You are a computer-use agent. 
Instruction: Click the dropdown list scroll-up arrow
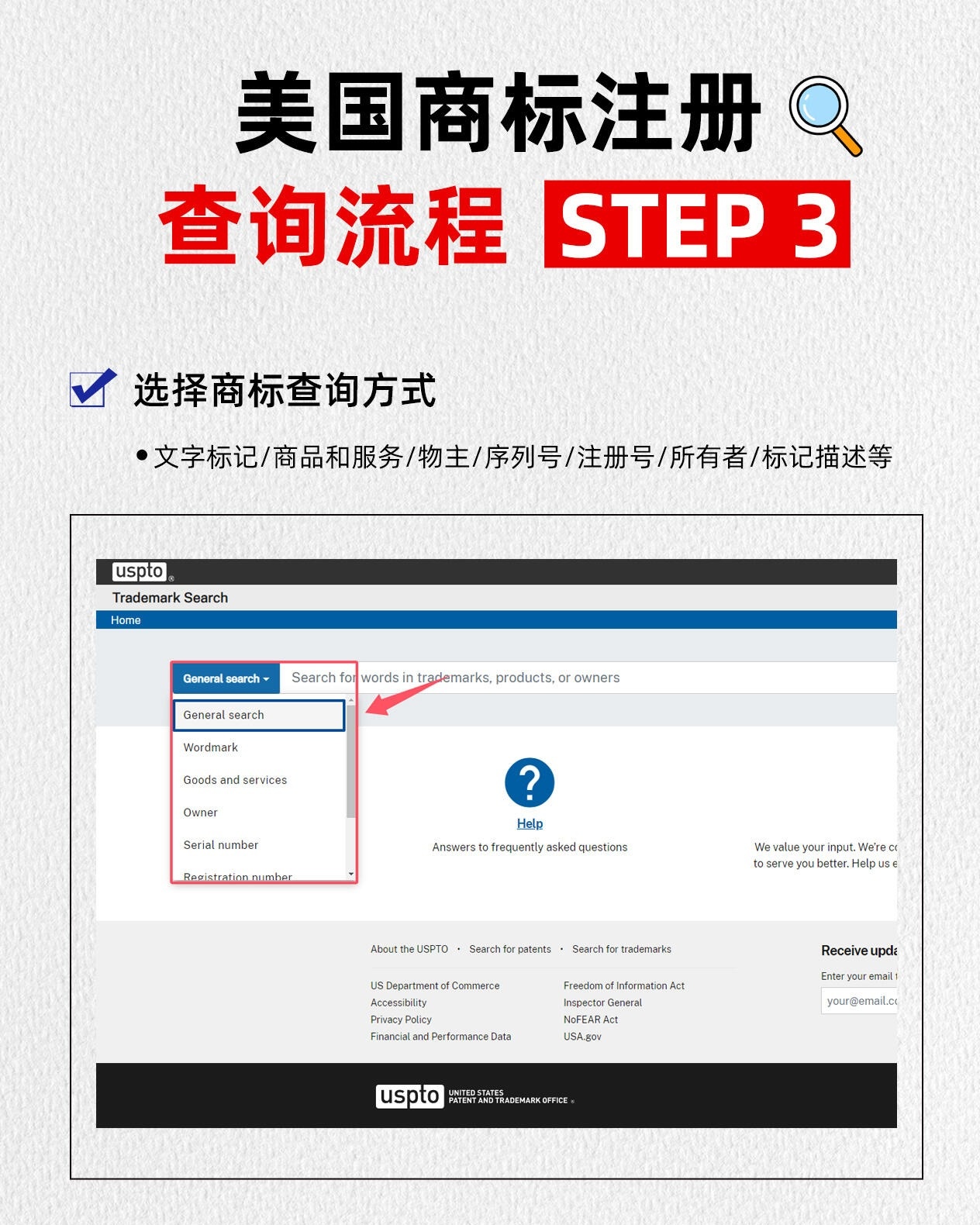(351, 700)
